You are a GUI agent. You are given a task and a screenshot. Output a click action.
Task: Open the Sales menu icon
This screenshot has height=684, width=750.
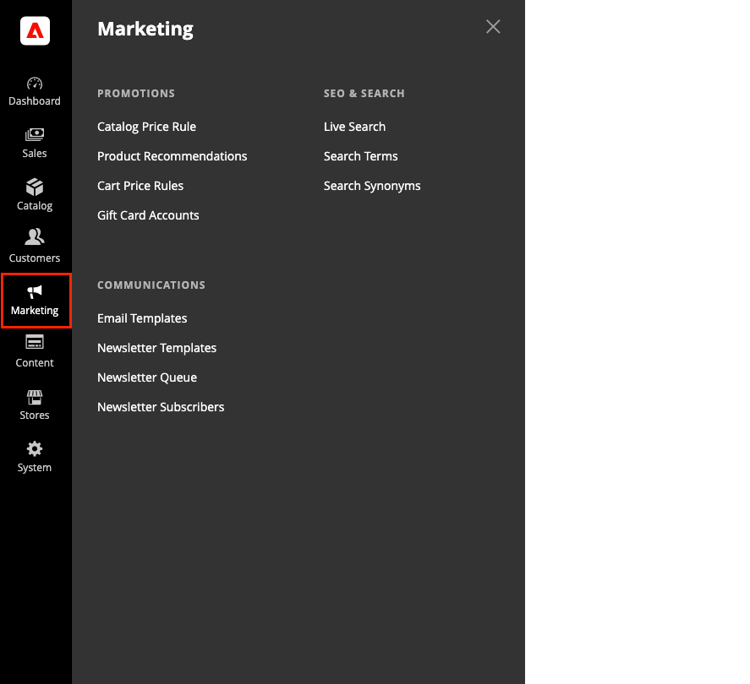[x=34, y=134]
